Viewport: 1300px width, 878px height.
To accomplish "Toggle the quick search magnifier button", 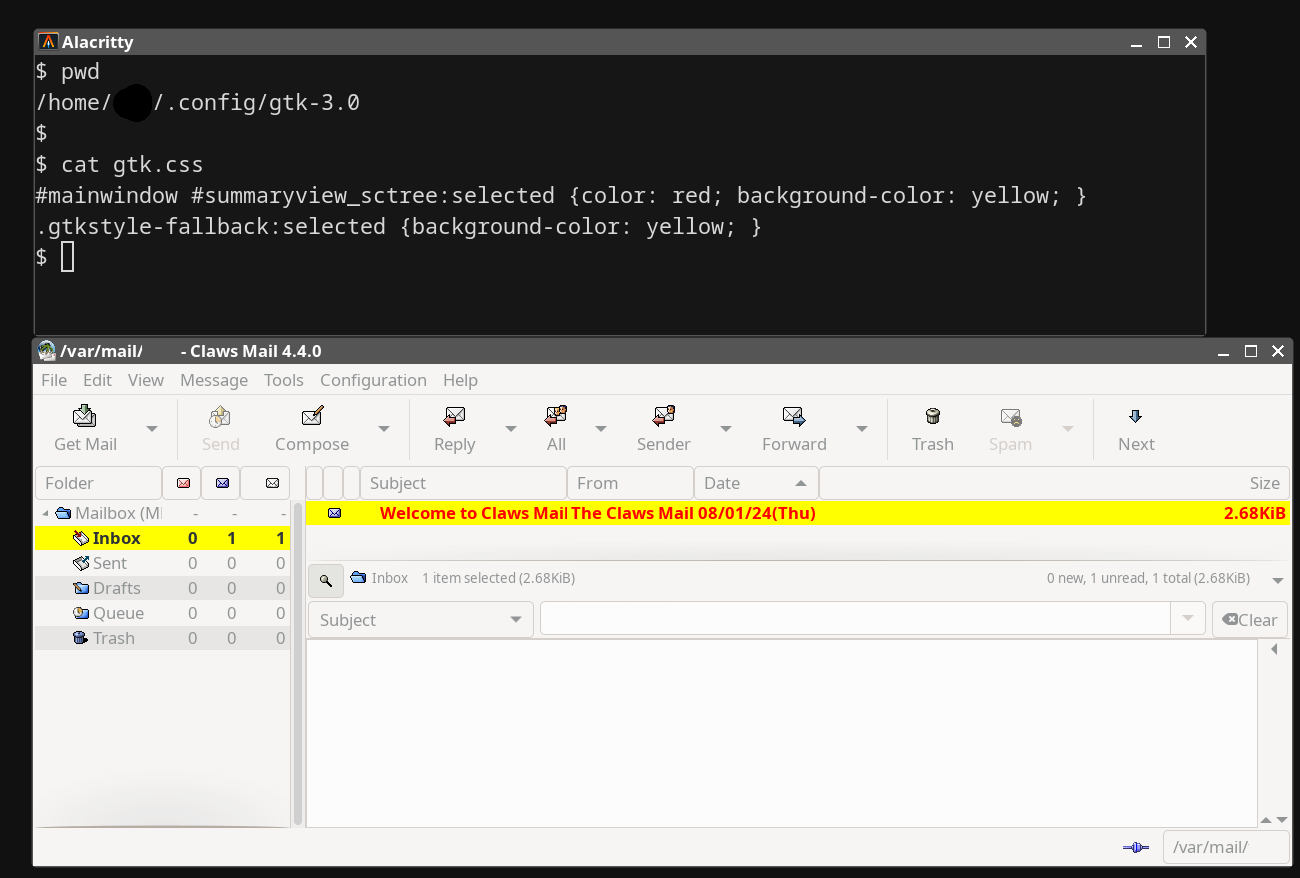I will click(326, 579).
